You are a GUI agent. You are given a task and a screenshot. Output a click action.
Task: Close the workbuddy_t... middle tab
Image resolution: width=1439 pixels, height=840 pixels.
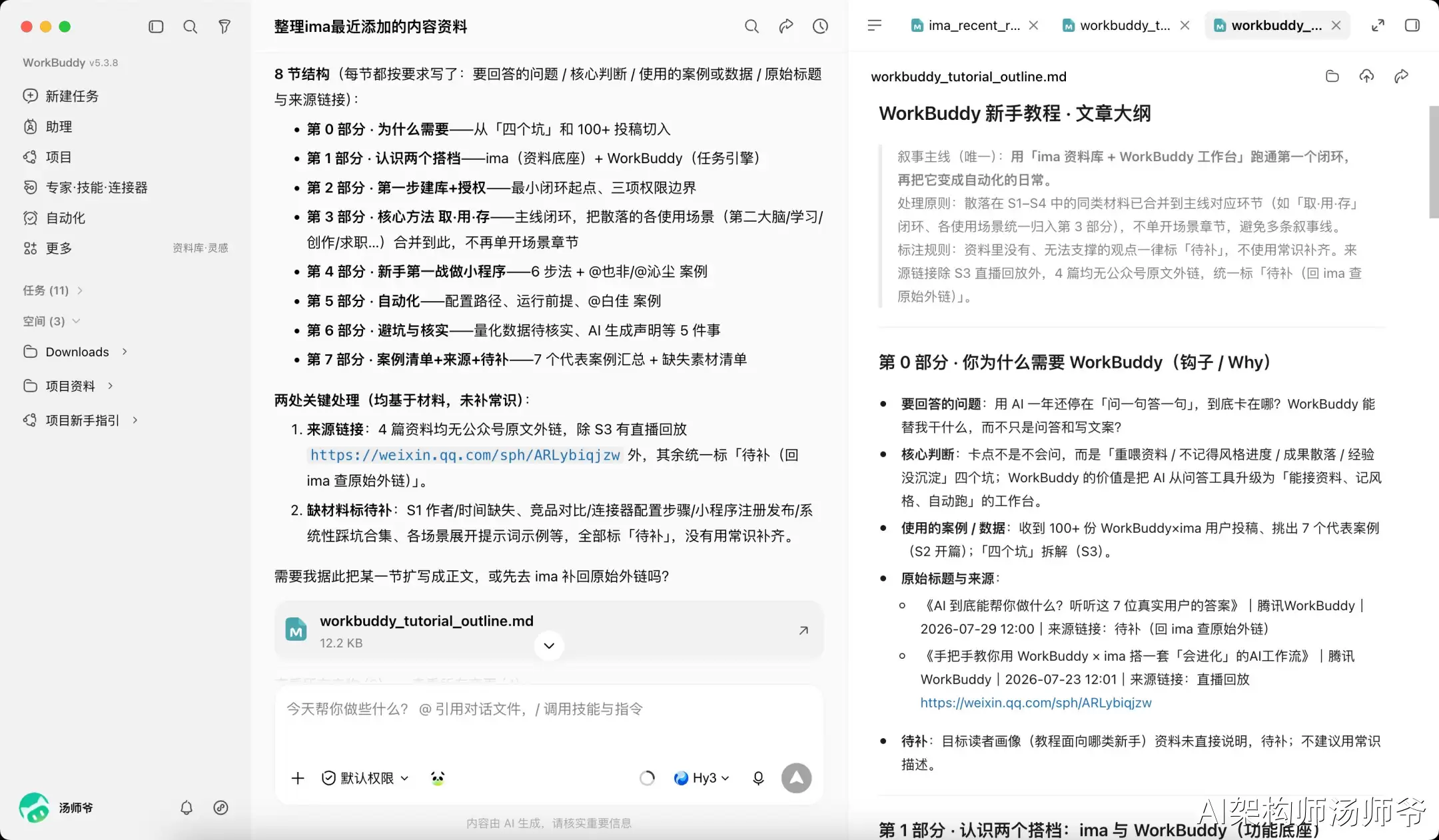(x=1185, y=25)
